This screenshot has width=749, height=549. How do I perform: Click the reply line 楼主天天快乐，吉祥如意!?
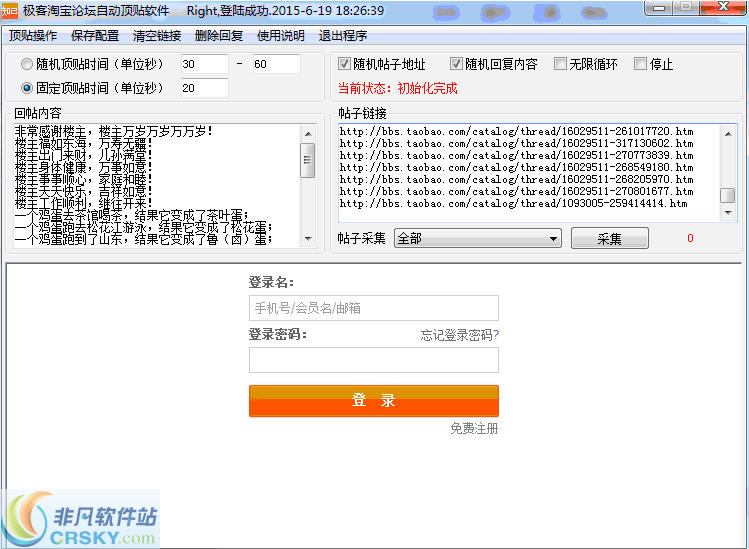pos(84,191)
